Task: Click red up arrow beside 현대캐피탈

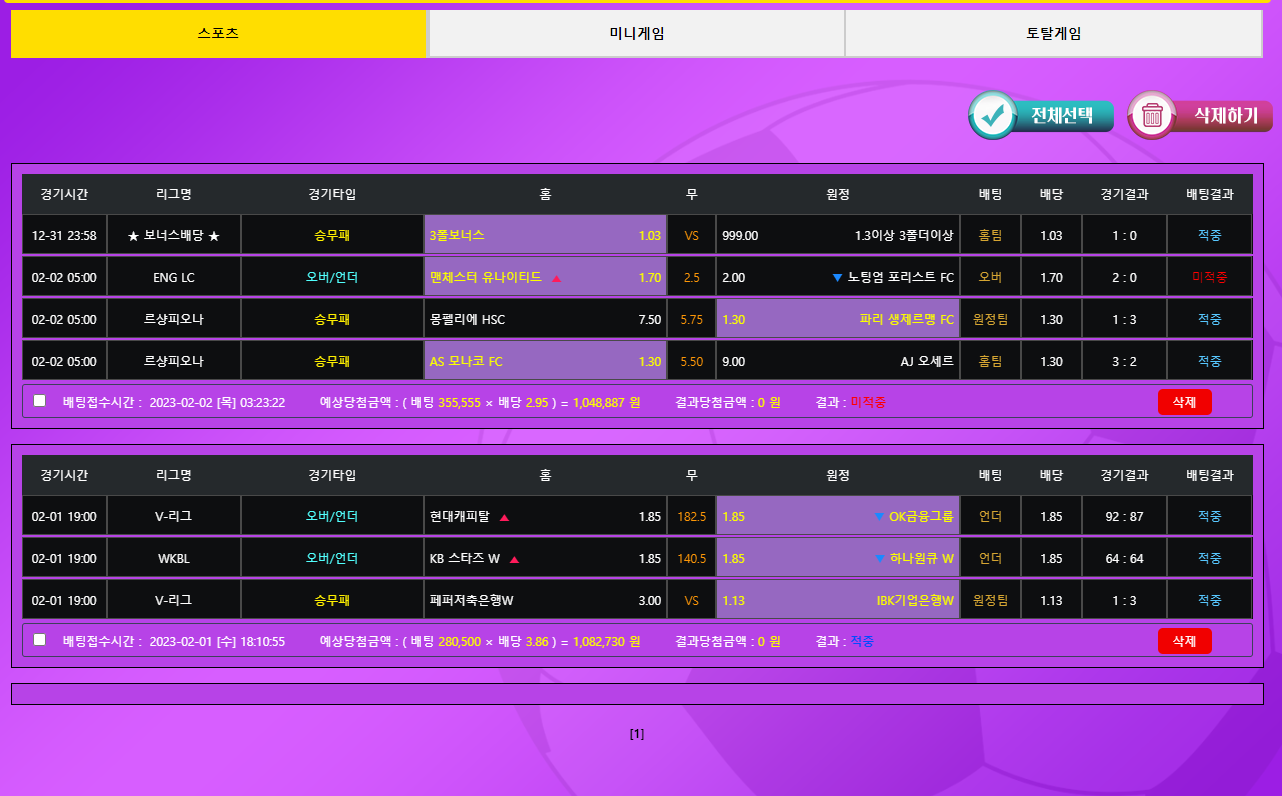Action: 505,518
